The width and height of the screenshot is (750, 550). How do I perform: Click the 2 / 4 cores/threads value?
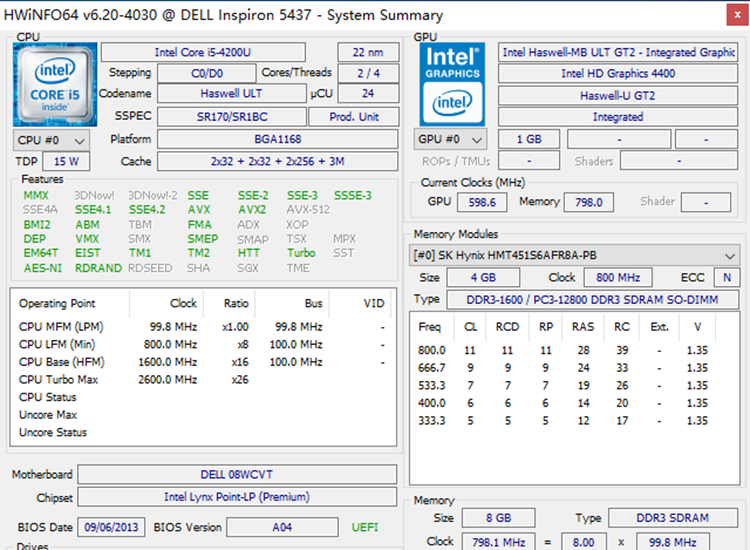(x=368, y=73)
